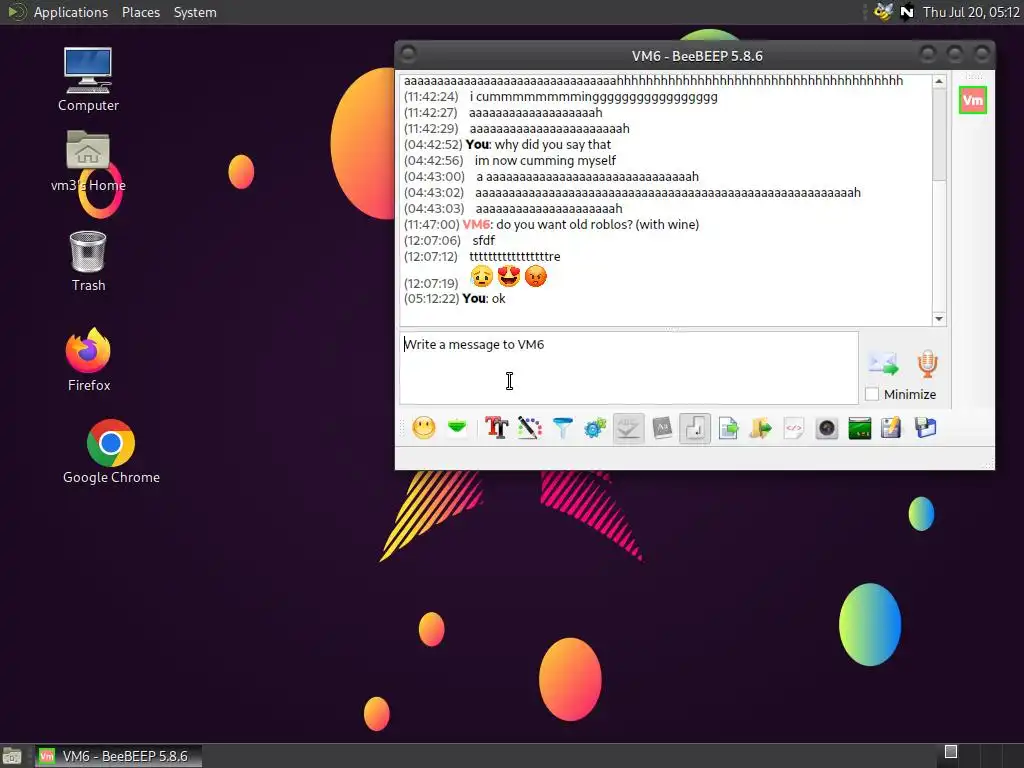Open the emoticons smiley picker
Viewport: 1024px width, 768px height.
click(424, 428)
